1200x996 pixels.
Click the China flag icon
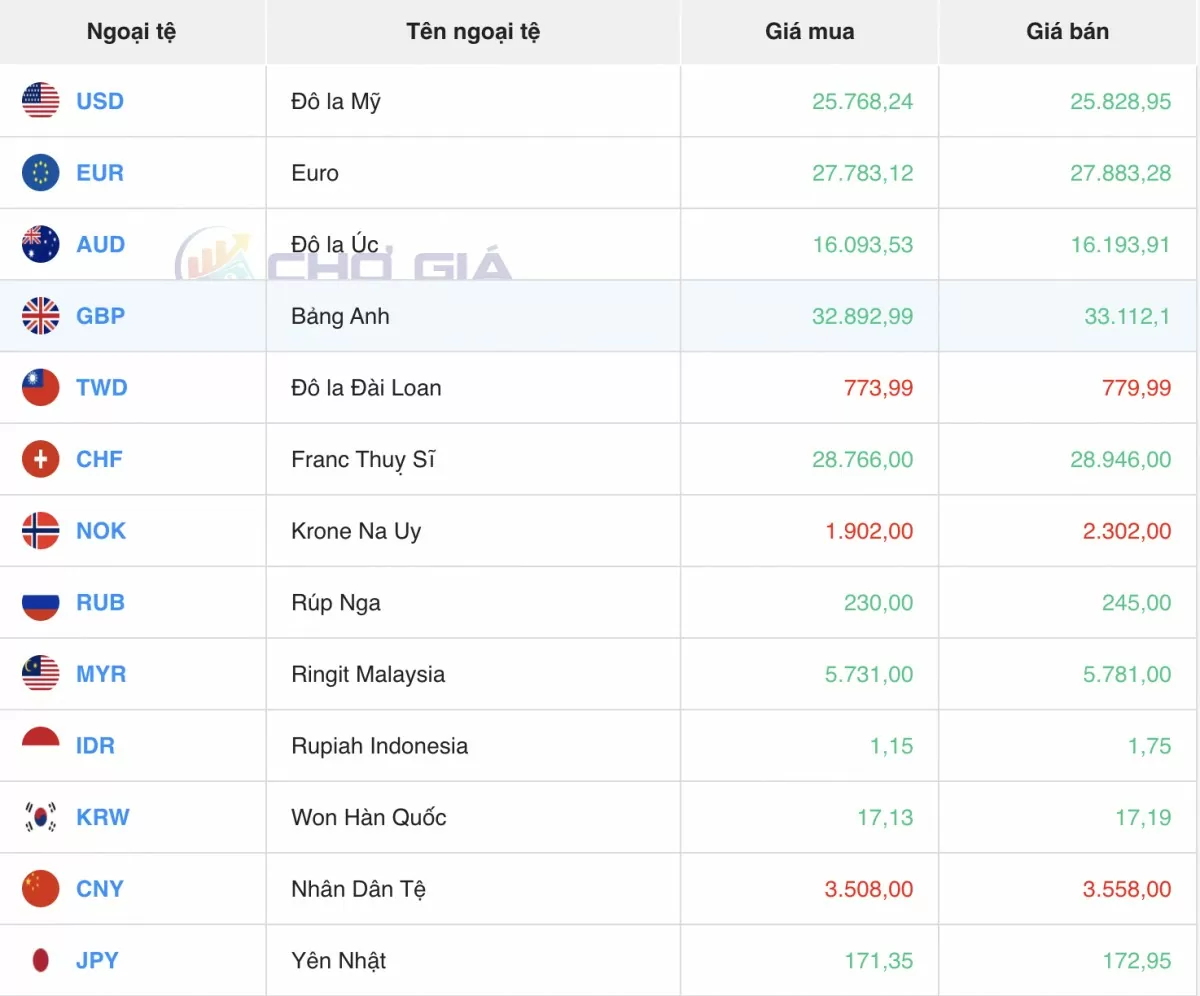click(x=41, y=888)
